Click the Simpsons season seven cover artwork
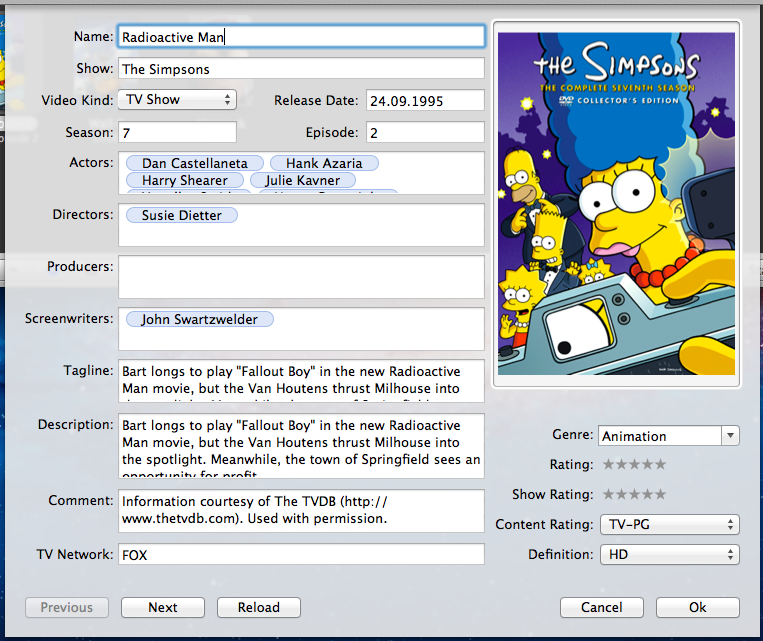Image resolution: width=763 pixels, height=641 pixels. coord(616,203)
